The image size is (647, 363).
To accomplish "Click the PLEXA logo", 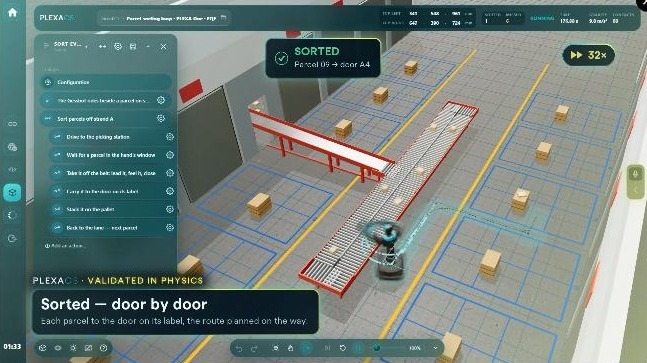I will pos(57,18).
